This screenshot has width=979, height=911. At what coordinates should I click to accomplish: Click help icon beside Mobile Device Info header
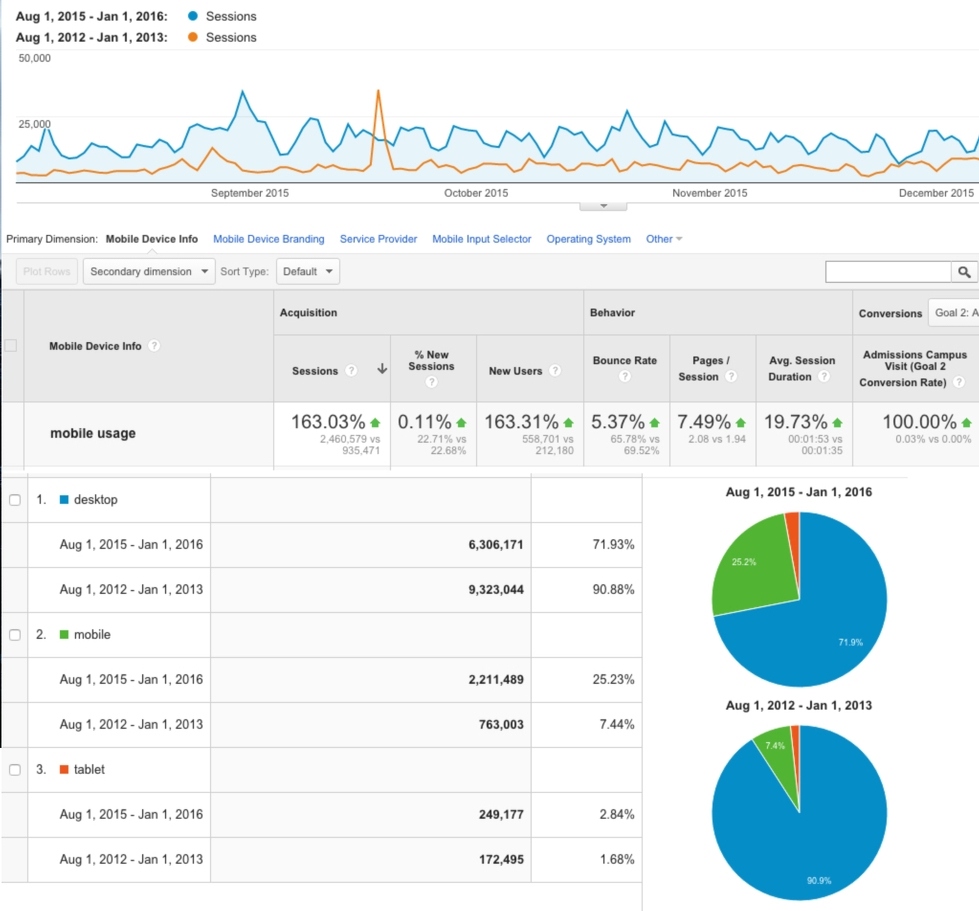(155, 346)
